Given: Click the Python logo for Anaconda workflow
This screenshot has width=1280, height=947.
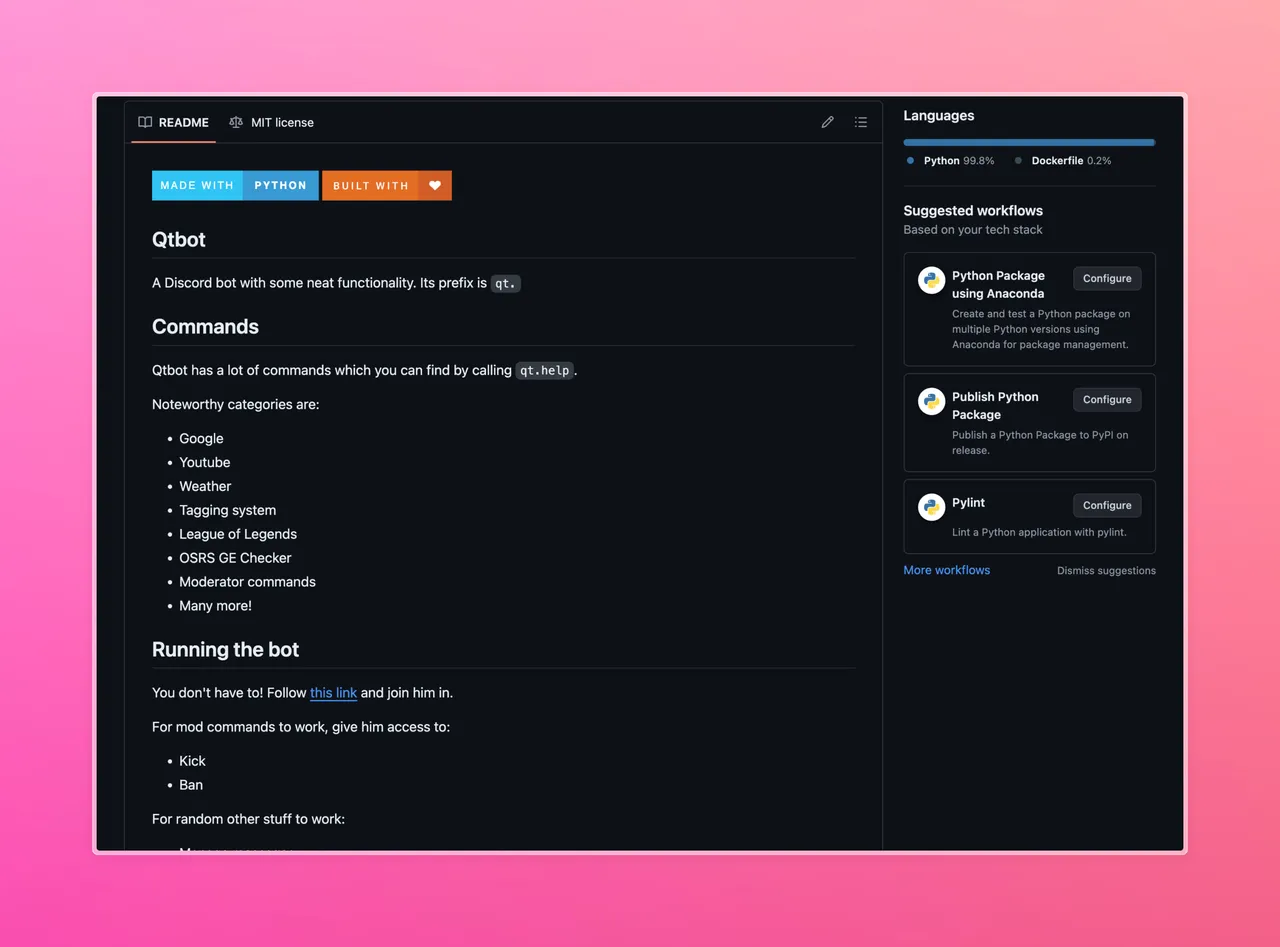Looking at the screenshot, I should [932, 280].
